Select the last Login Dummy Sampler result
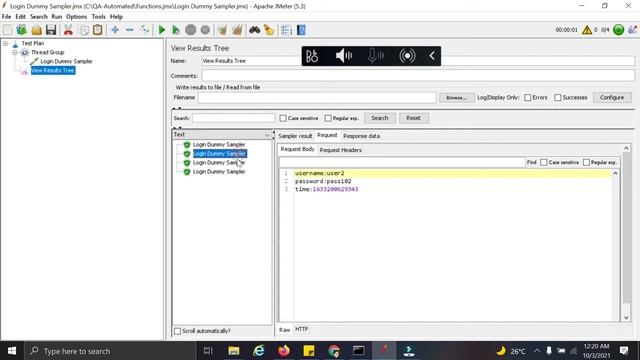 [219, 172]
